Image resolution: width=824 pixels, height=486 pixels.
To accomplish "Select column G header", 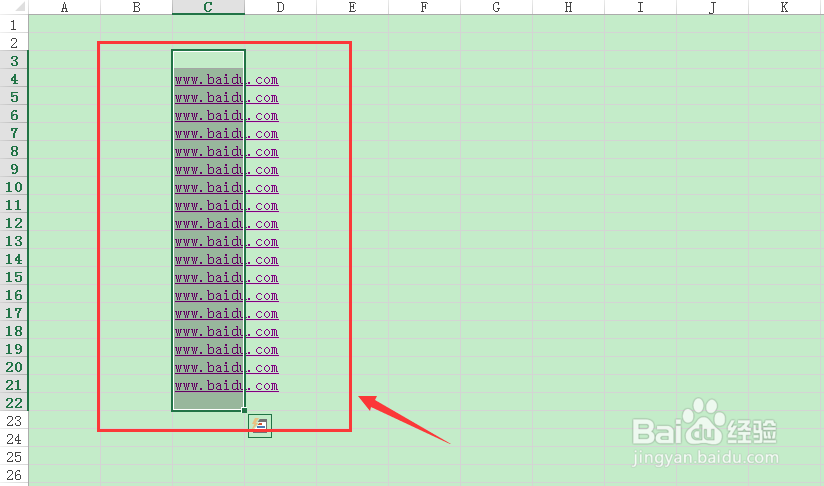I will point(497,7).
